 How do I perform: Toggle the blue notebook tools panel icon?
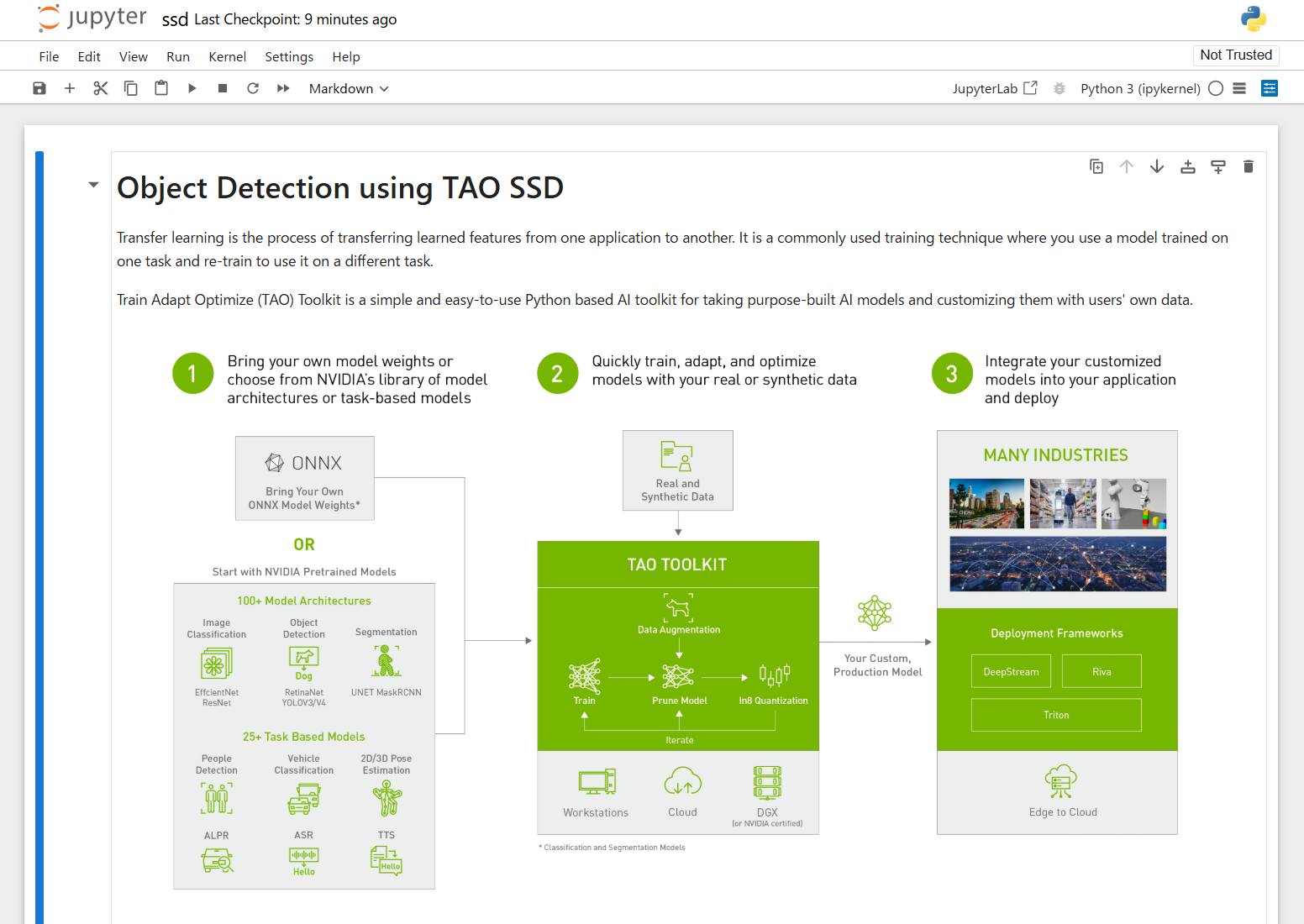1270,88
